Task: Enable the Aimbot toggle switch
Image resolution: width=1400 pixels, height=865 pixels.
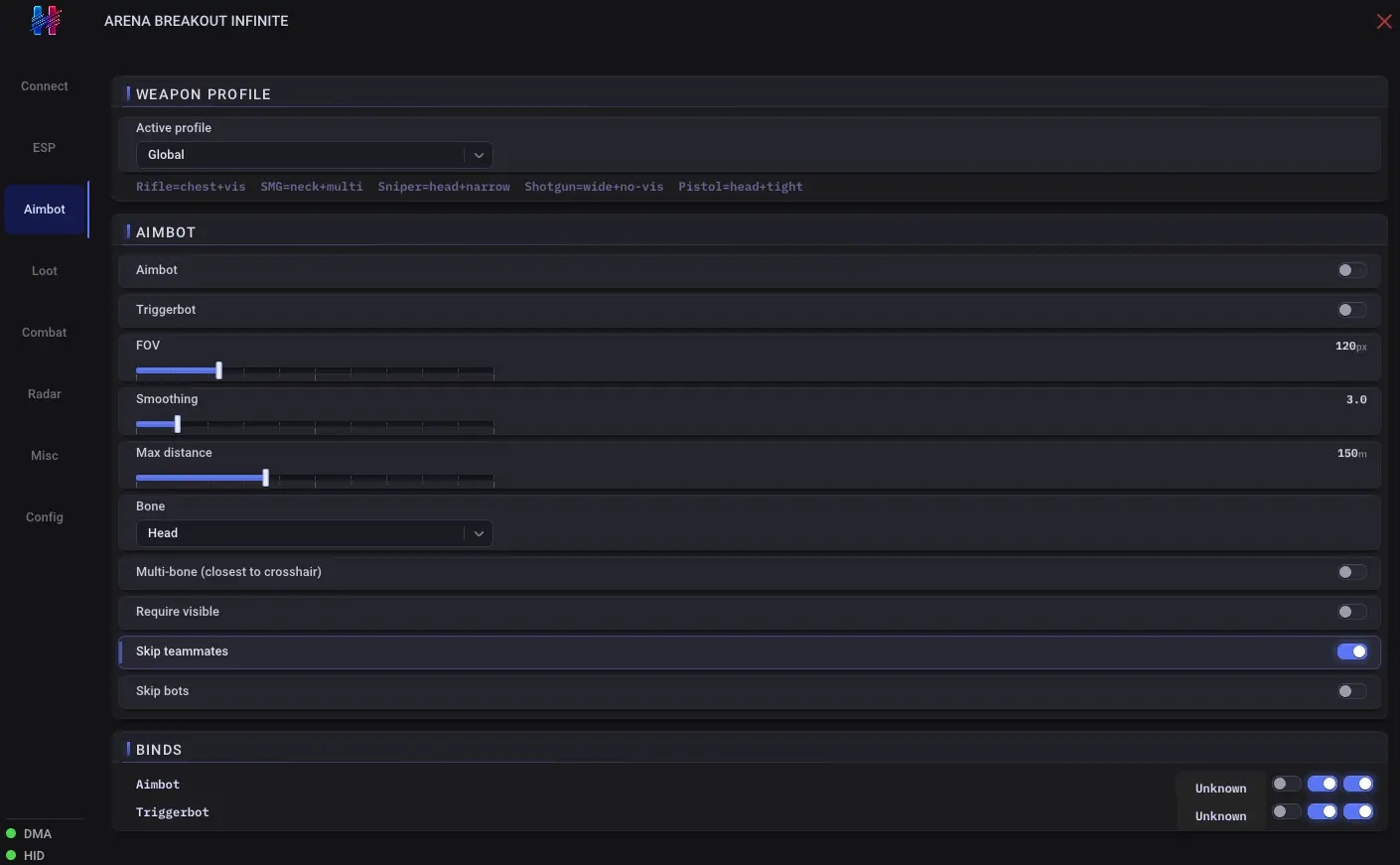Action: pyautogui.click(x=1351, y=270)
